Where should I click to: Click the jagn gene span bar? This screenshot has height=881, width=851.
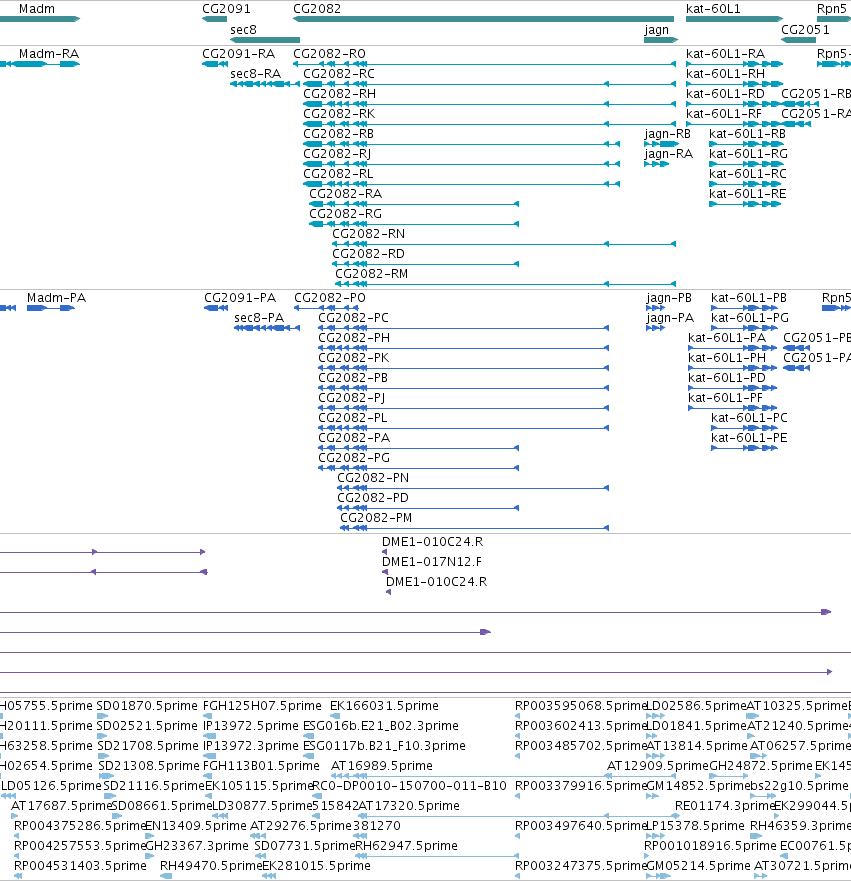(x=661, y=40)
